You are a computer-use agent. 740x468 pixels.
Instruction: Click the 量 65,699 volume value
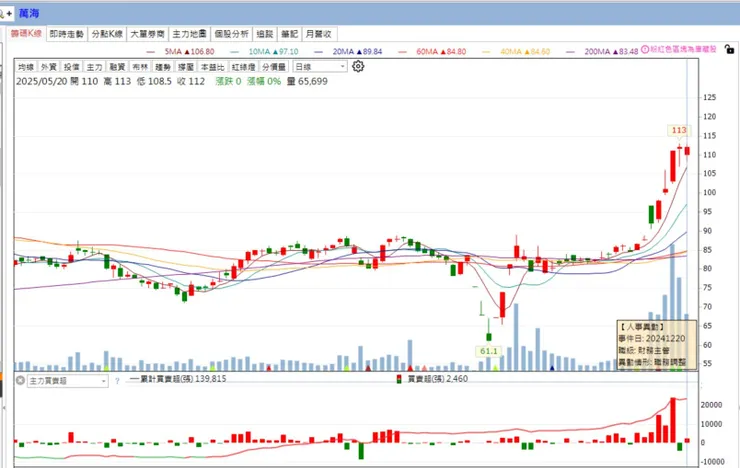(307, 81)
